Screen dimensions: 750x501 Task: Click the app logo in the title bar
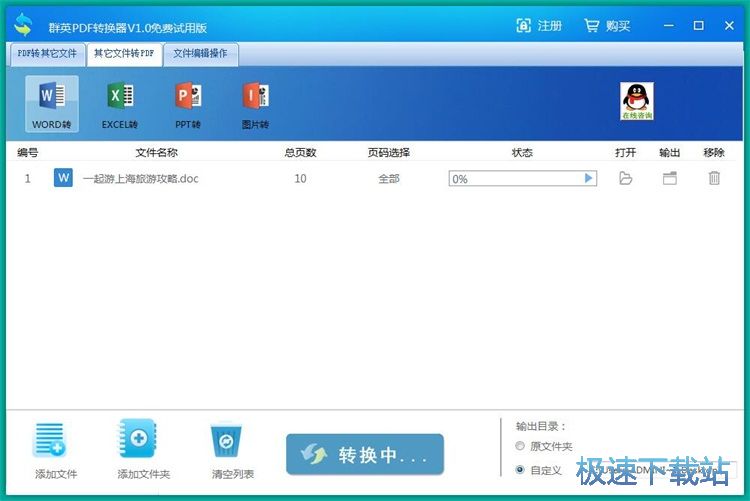pyautogui.click(x=23, y=25)
